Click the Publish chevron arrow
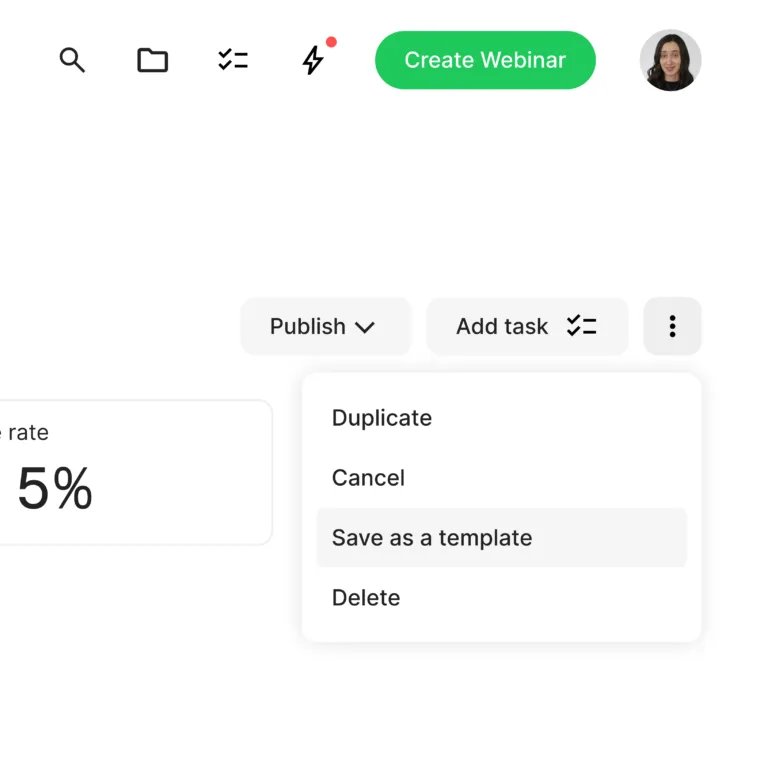760x760 pixels. coord(364,328)
